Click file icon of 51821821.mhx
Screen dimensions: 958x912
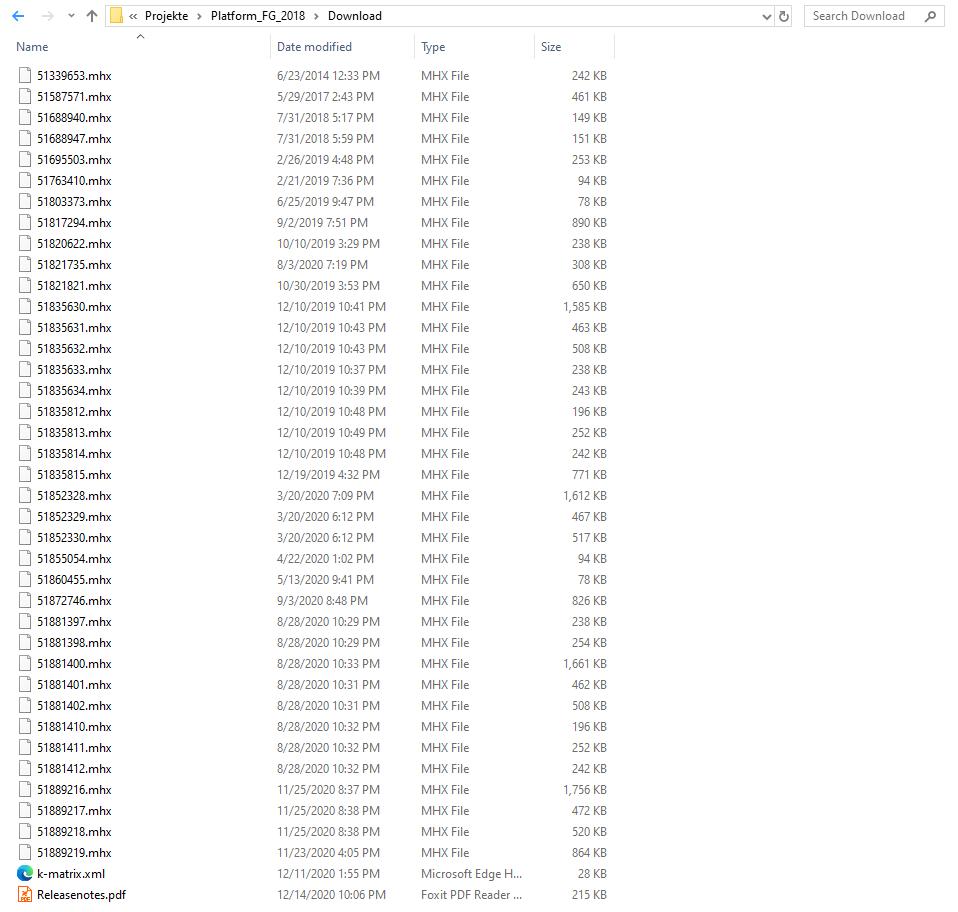(25, 285)
